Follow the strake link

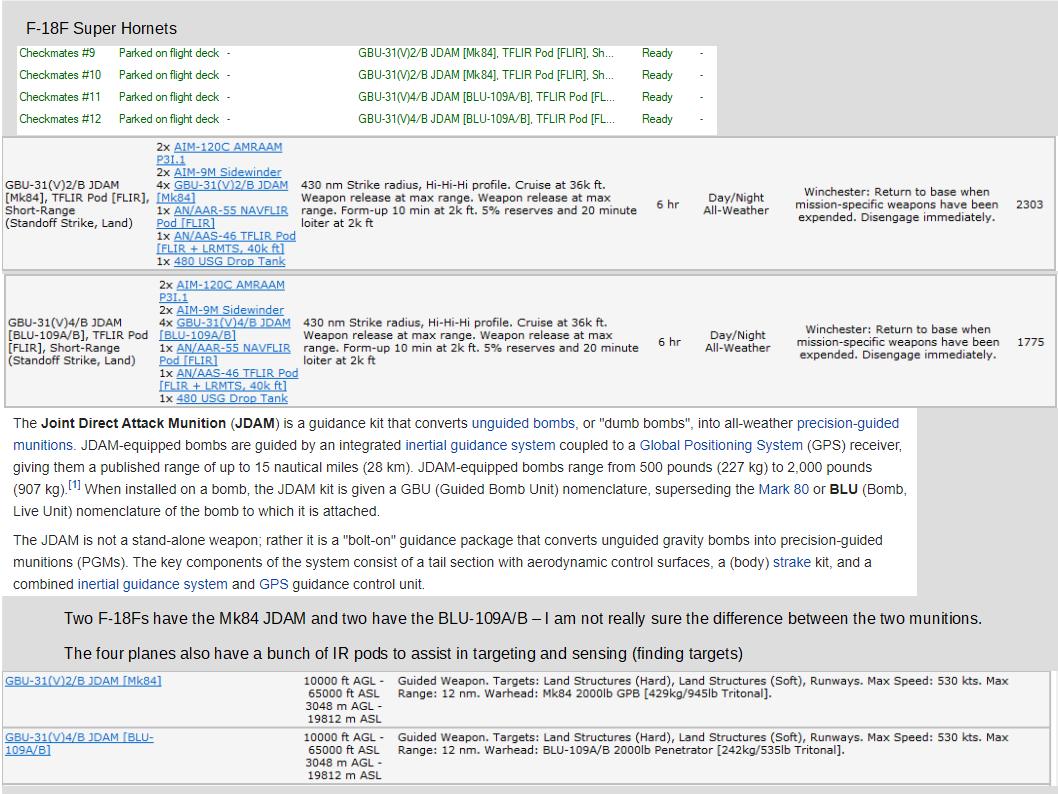(x=791, y=562)
